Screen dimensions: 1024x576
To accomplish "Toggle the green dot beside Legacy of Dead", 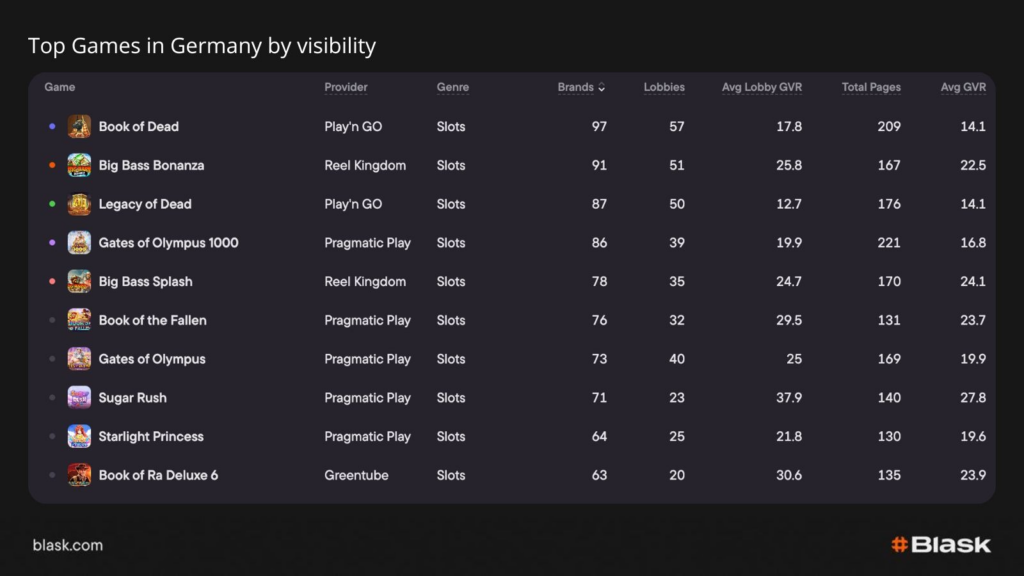I will pyautogui.click(x=52, y=204).
